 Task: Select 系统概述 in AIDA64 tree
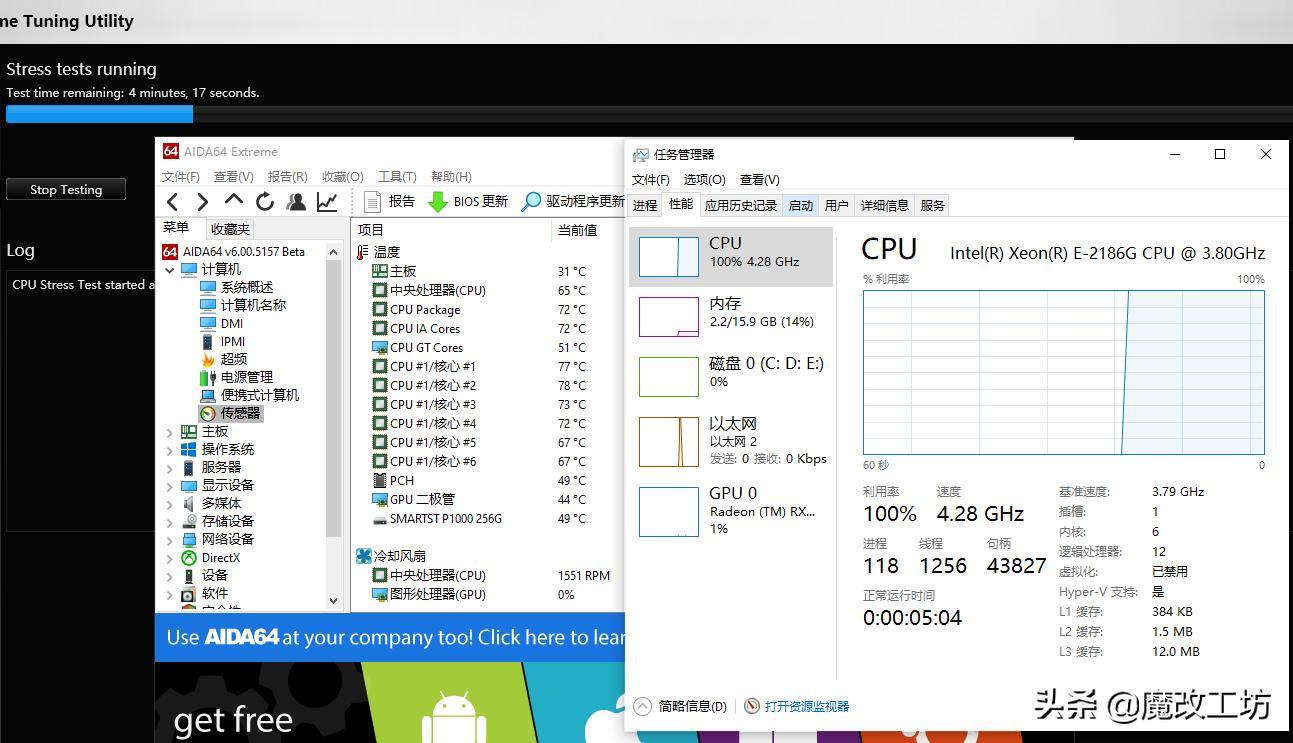(236, 287)
